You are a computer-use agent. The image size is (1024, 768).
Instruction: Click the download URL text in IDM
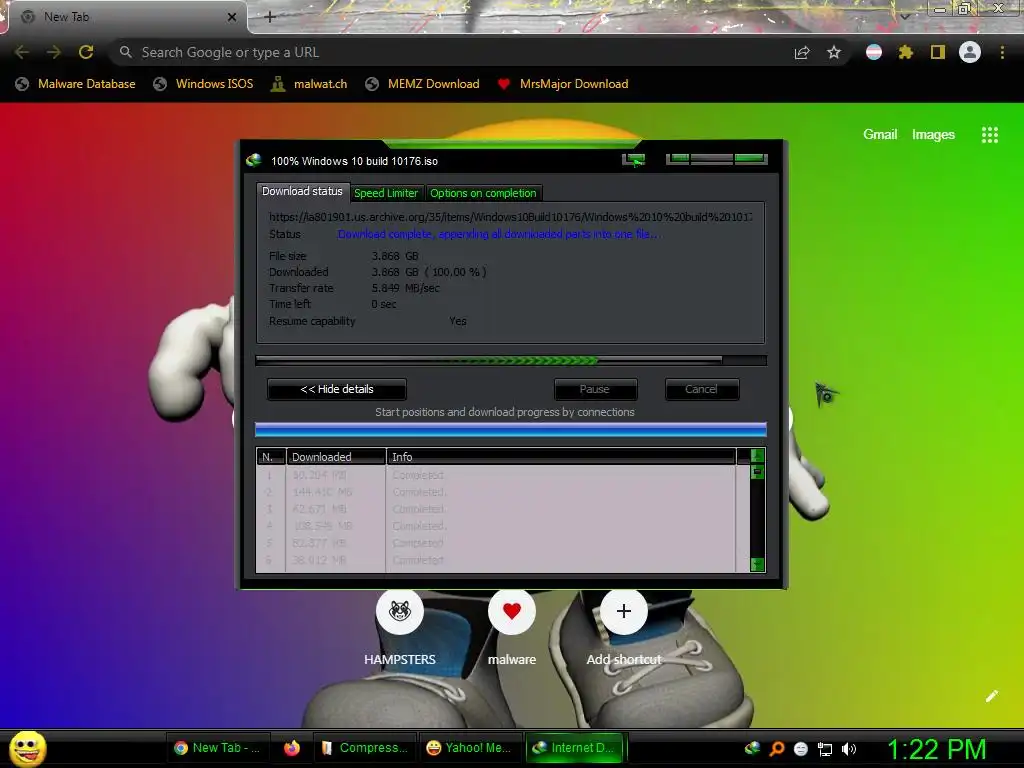pos(511,217)
